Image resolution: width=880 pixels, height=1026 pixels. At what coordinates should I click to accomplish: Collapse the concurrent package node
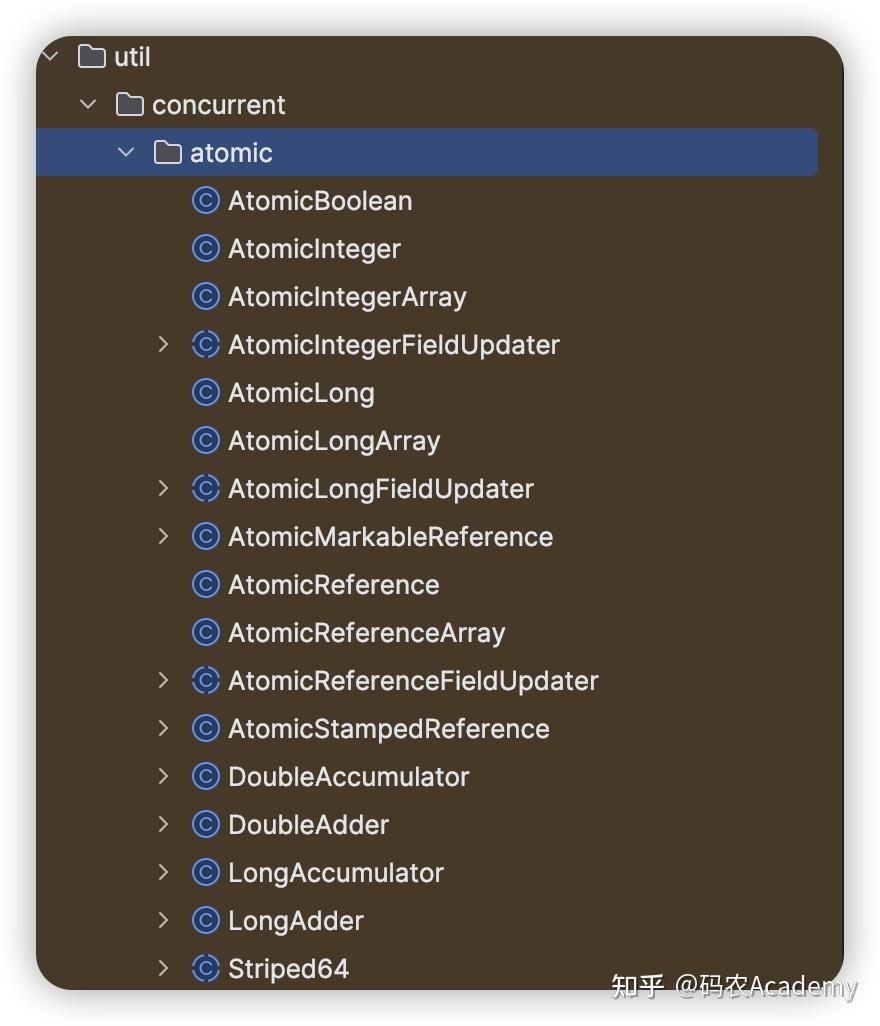point(88,105)
